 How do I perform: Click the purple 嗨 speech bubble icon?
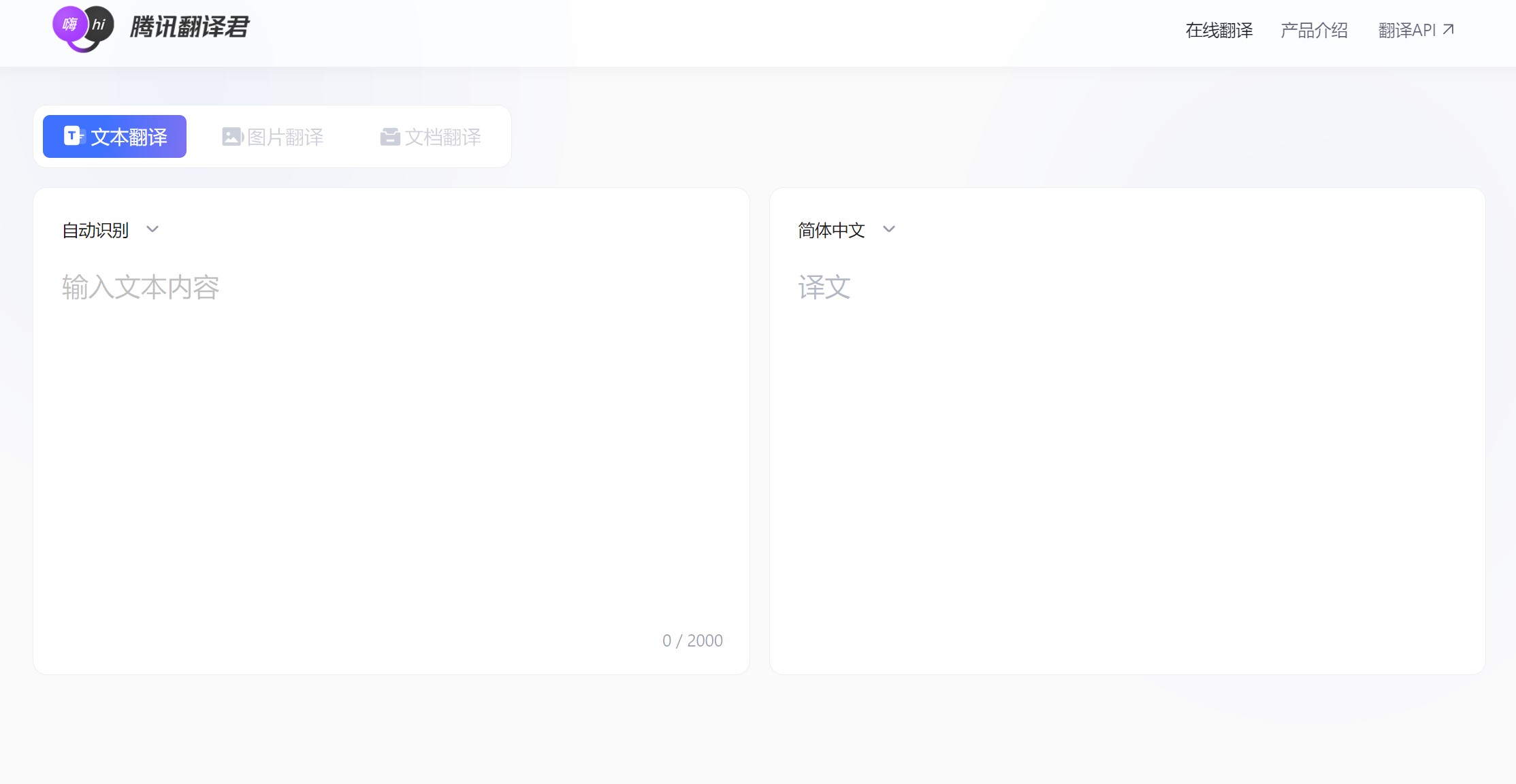click(x=69, y=24)
